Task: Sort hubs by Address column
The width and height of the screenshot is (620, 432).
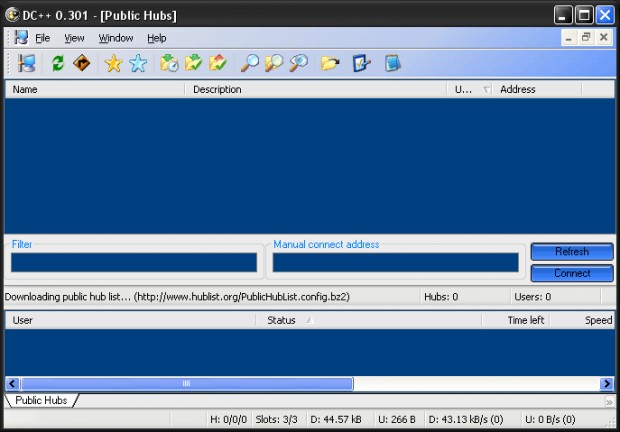Action: (537, 89)
